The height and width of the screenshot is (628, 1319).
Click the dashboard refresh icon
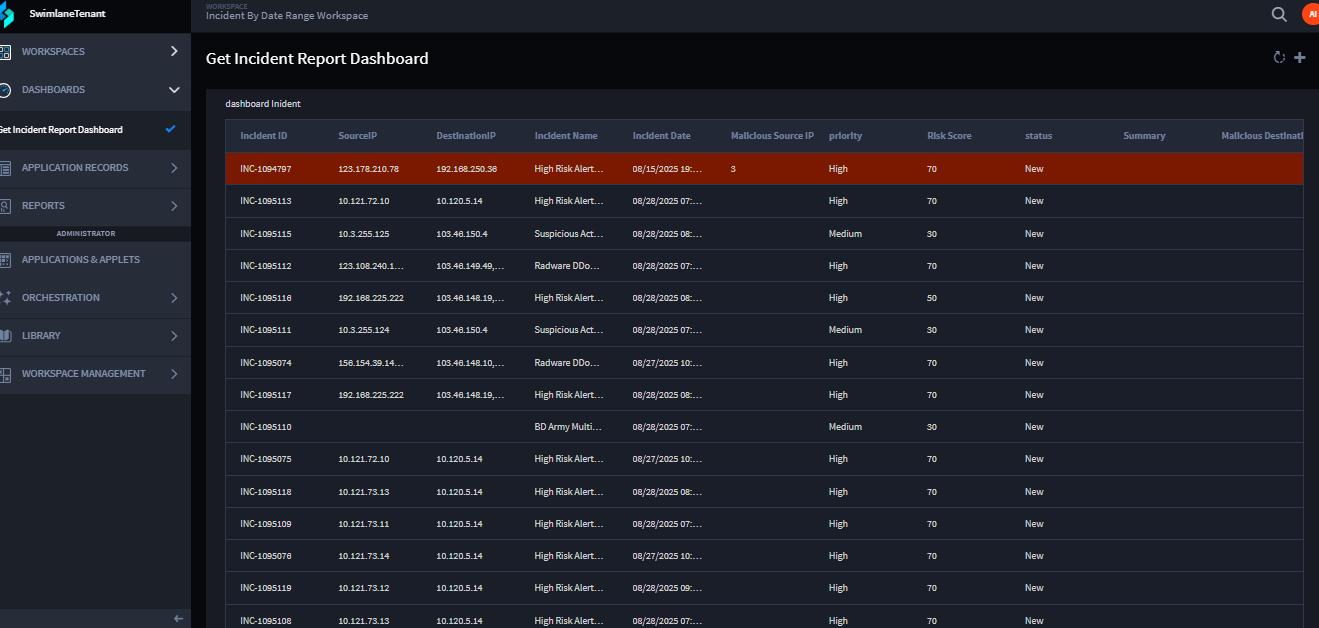(1279, 58)
